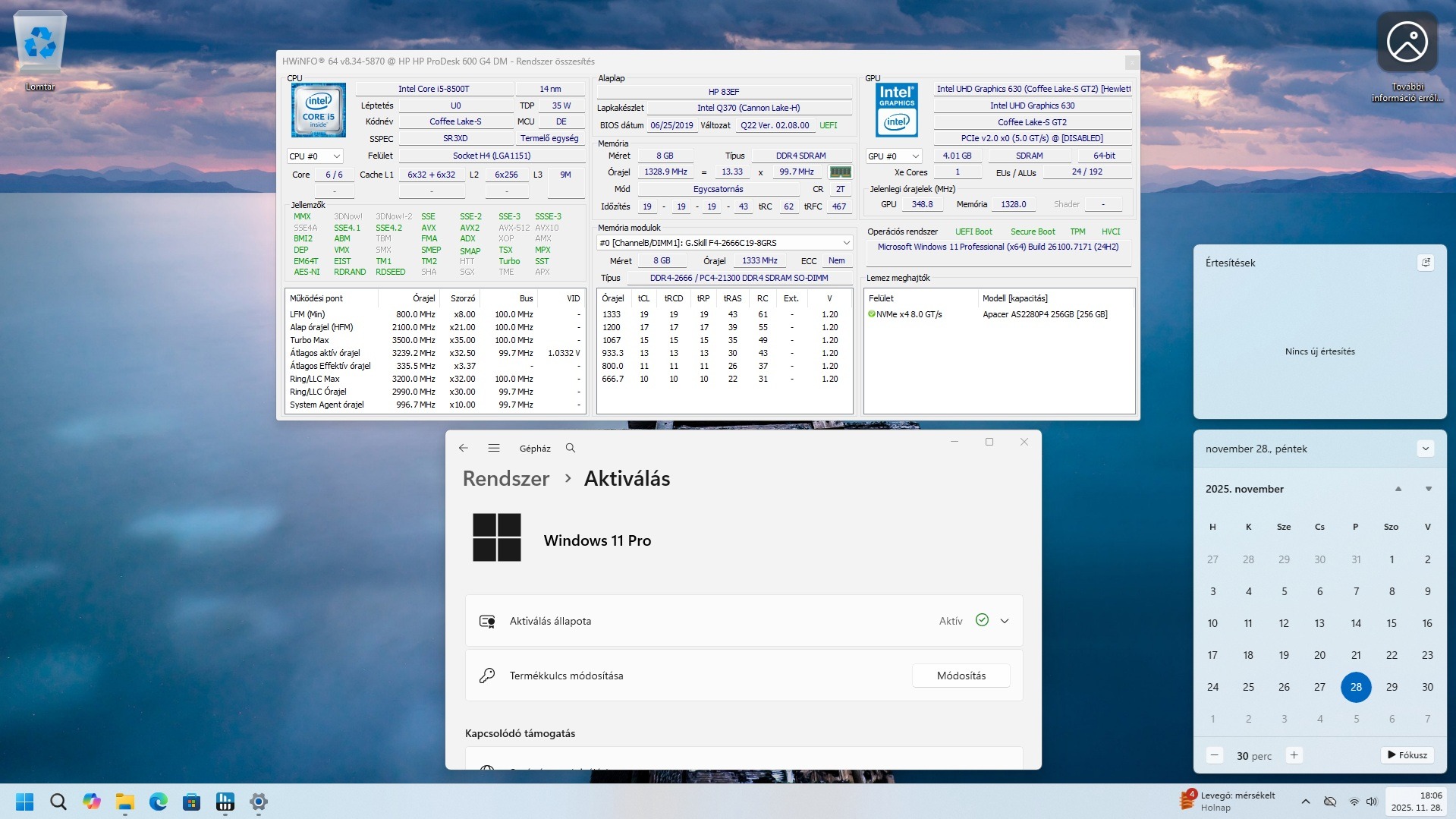
Task: Switch to HWiNFO in the taskbar
Action: tap(225, 802)
